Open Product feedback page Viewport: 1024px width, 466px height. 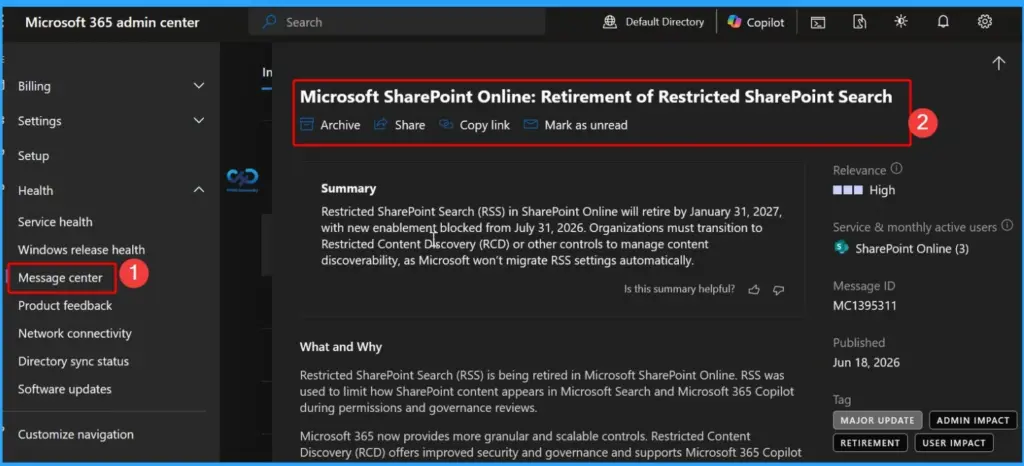pyautogui.click(x=65, y=305)
